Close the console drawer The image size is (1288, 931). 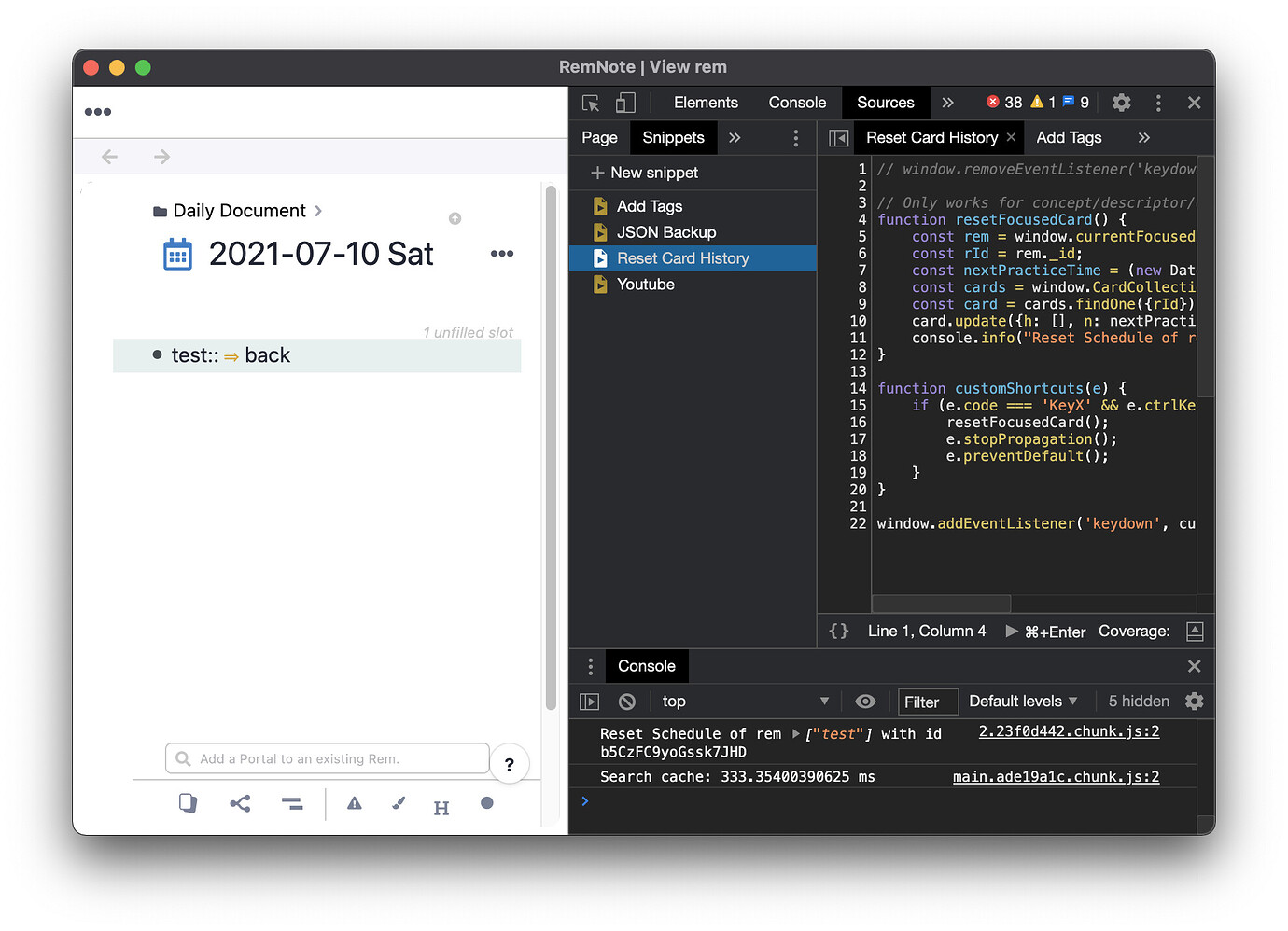[1195, 666]
